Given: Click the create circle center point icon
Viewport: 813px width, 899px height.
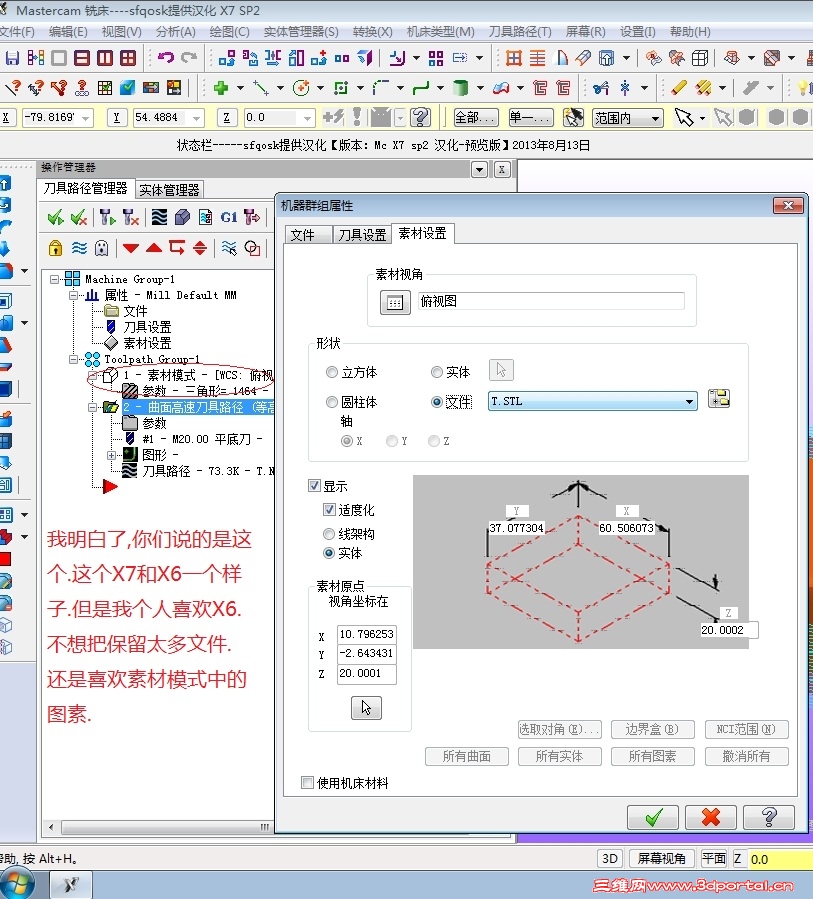Looking at the screenshot, I should (x=301, y=88).
